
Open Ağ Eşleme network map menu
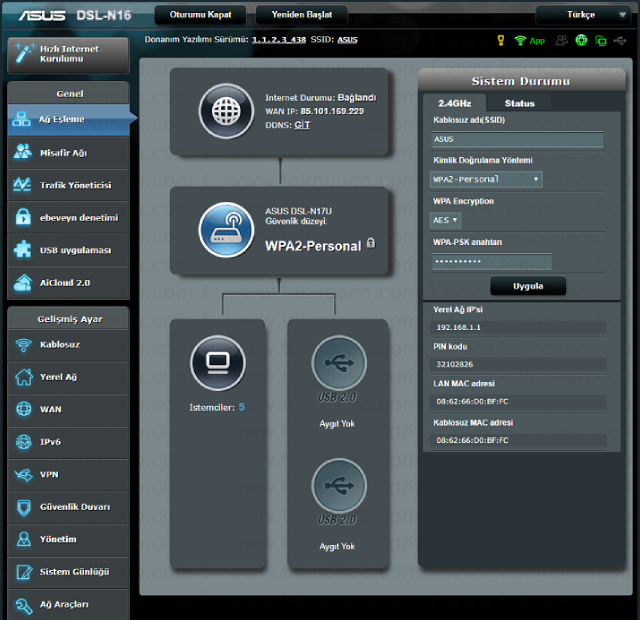tap(69, 120)
